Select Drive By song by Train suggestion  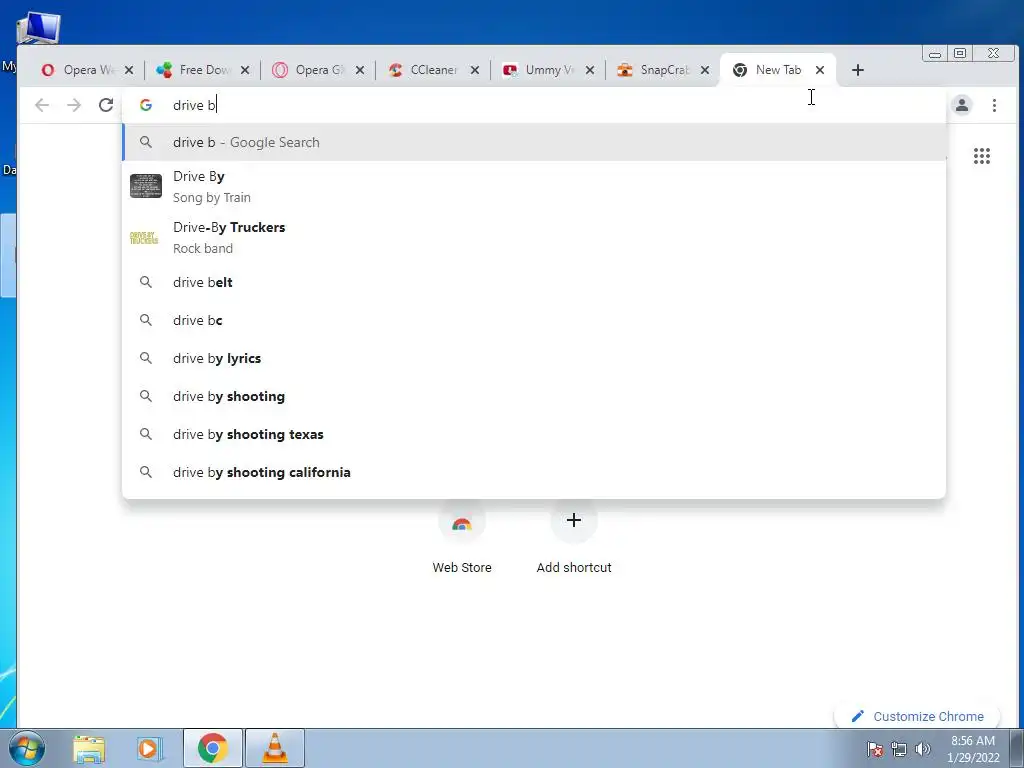[534, 187]
